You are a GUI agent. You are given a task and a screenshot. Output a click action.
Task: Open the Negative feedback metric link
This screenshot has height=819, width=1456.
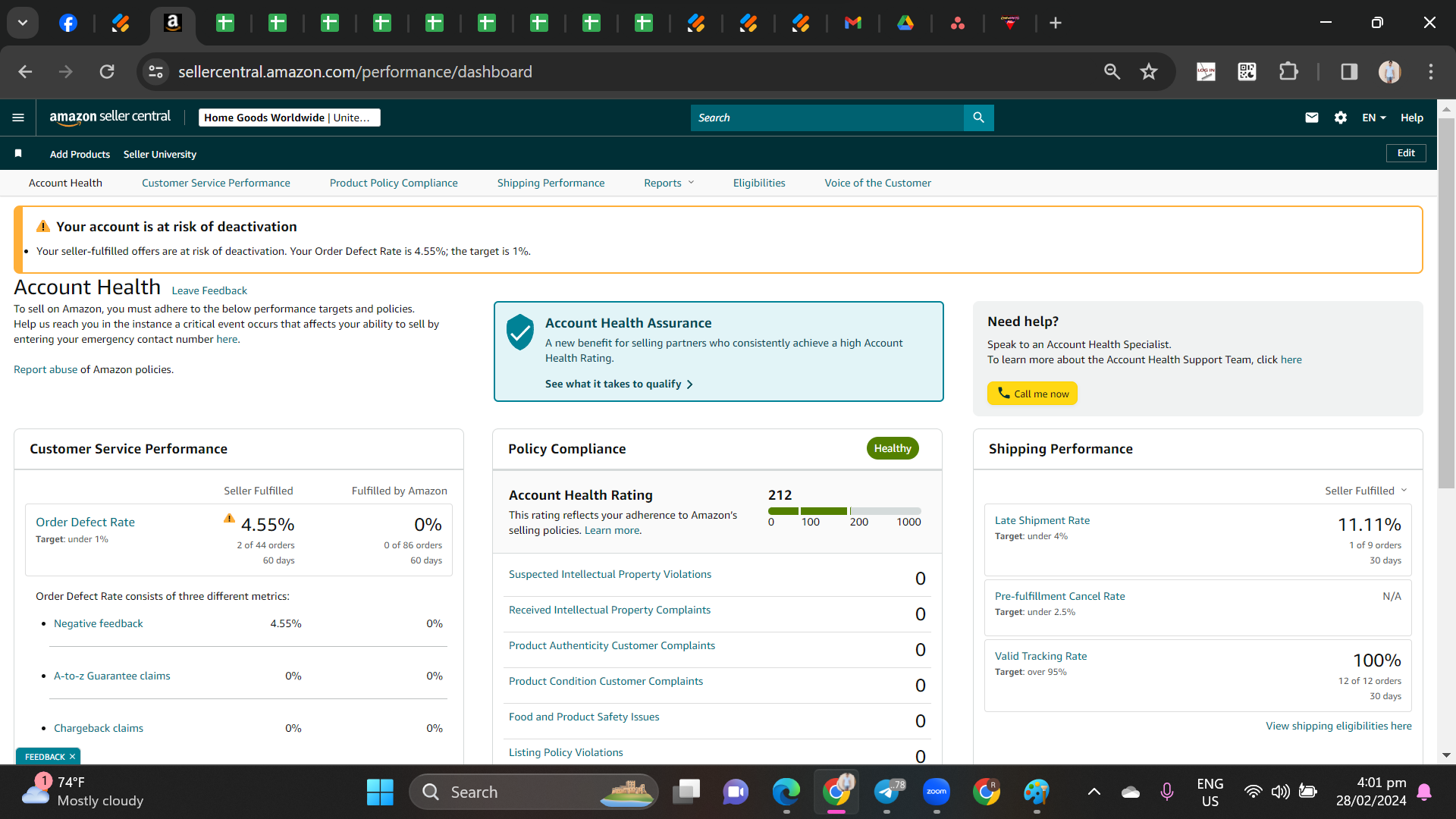point(98,623)
